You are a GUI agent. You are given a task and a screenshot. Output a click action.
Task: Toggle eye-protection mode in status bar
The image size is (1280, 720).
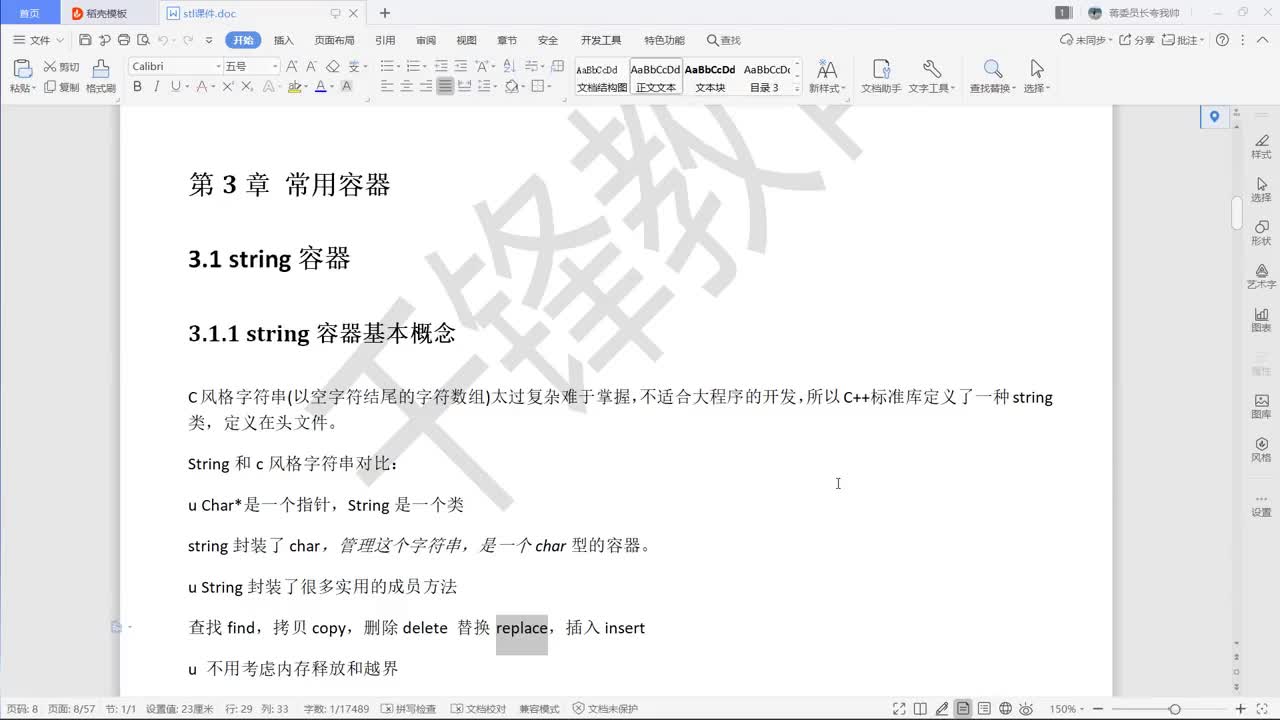click(1027, 709)
